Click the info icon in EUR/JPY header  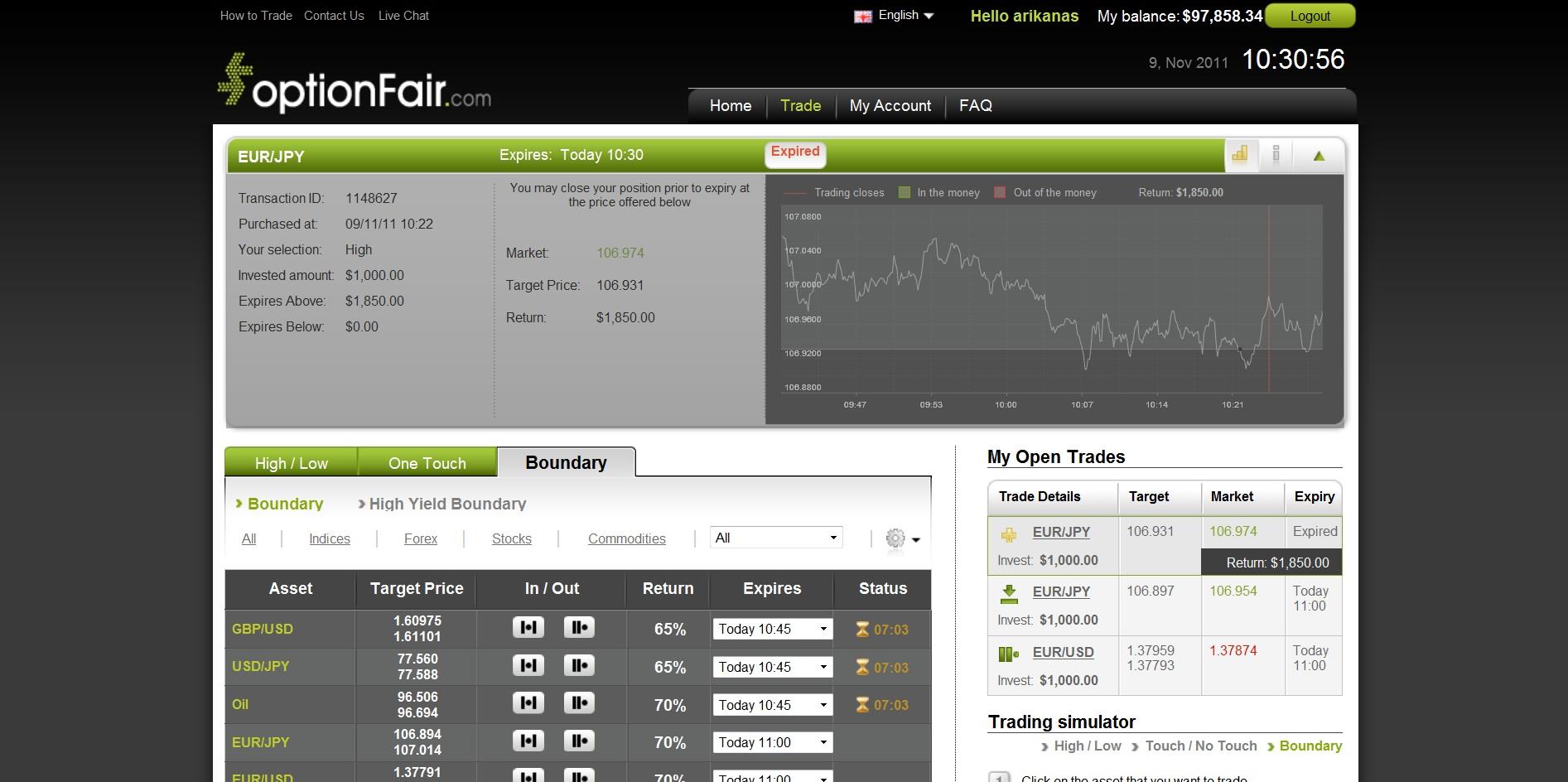tap(1276, 154)
